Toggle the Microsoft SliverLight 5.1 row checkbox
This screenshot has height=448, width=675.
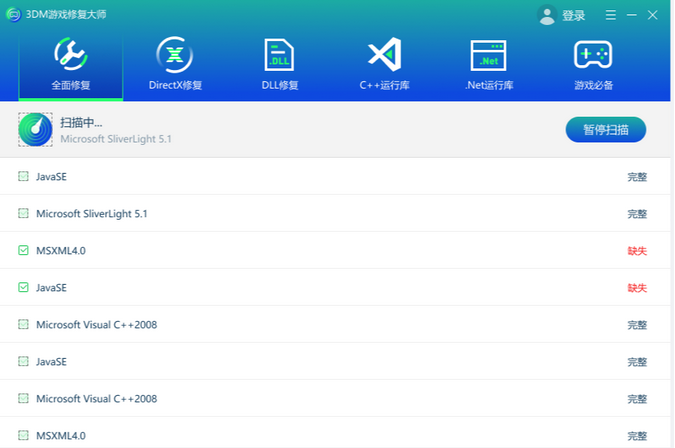click(x=23, y=214)
